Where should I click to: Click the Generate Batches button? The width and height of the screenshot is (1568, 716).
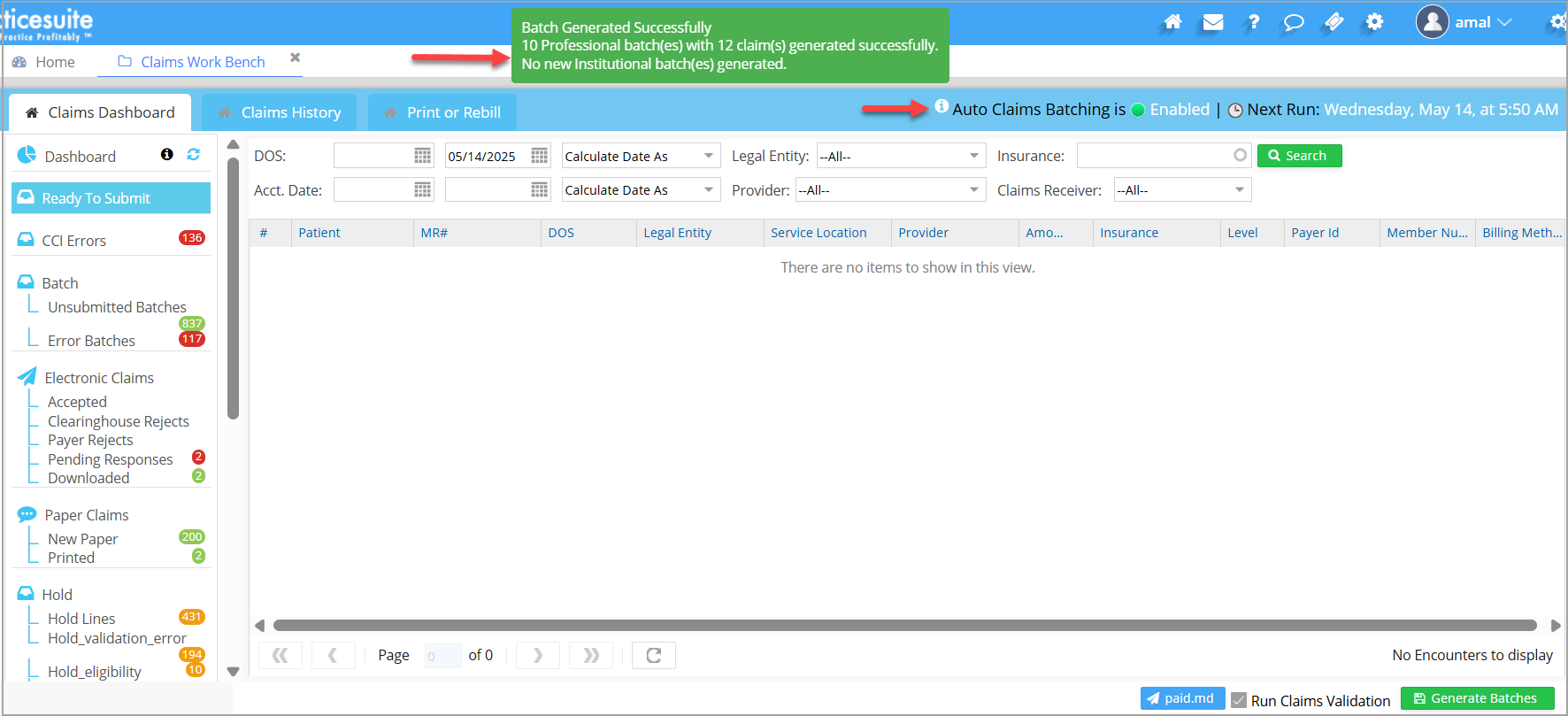tap(1477, 698)
